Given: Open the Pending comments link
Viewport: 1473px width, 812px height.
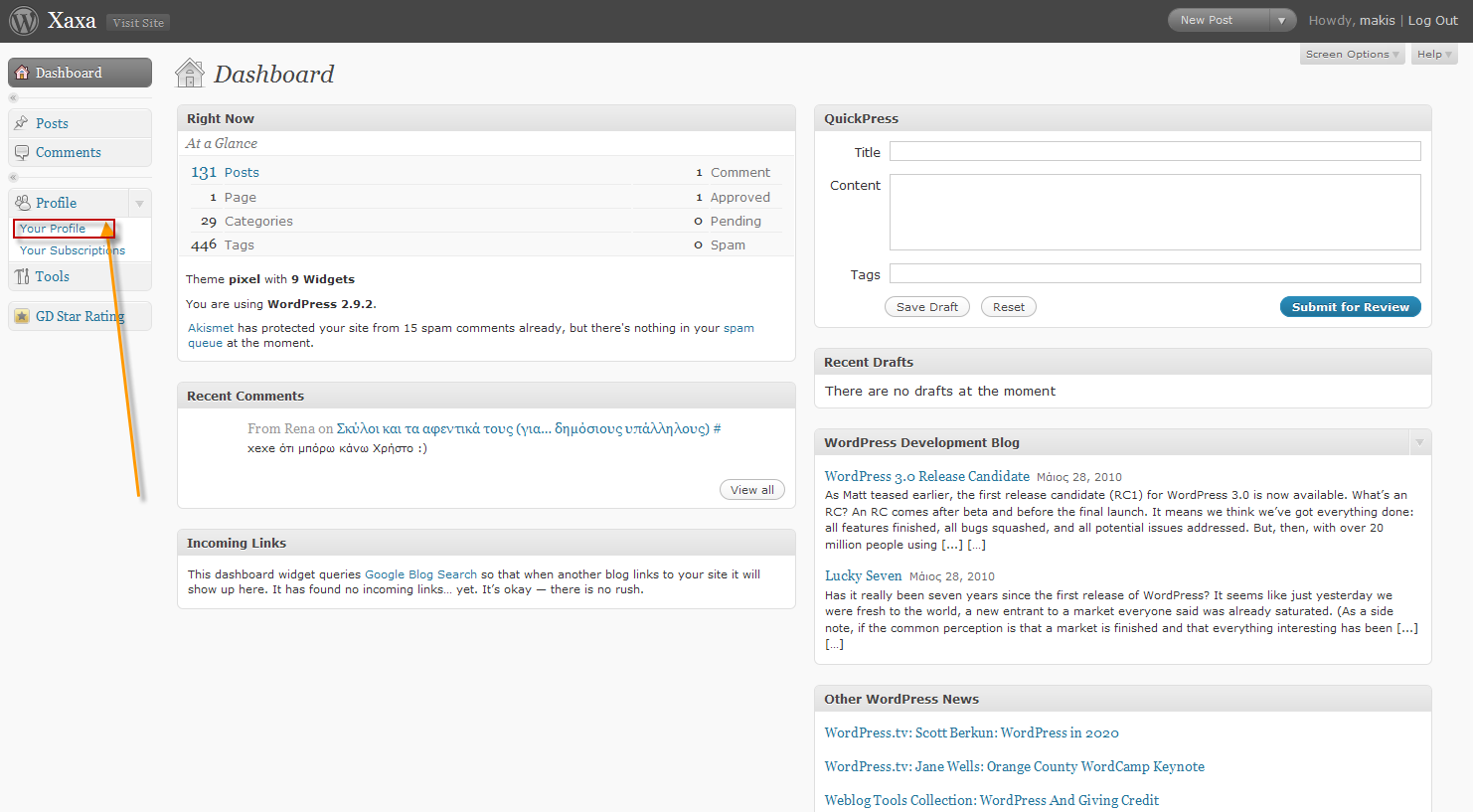Looking at the screenshot, I should coord(736,221).
